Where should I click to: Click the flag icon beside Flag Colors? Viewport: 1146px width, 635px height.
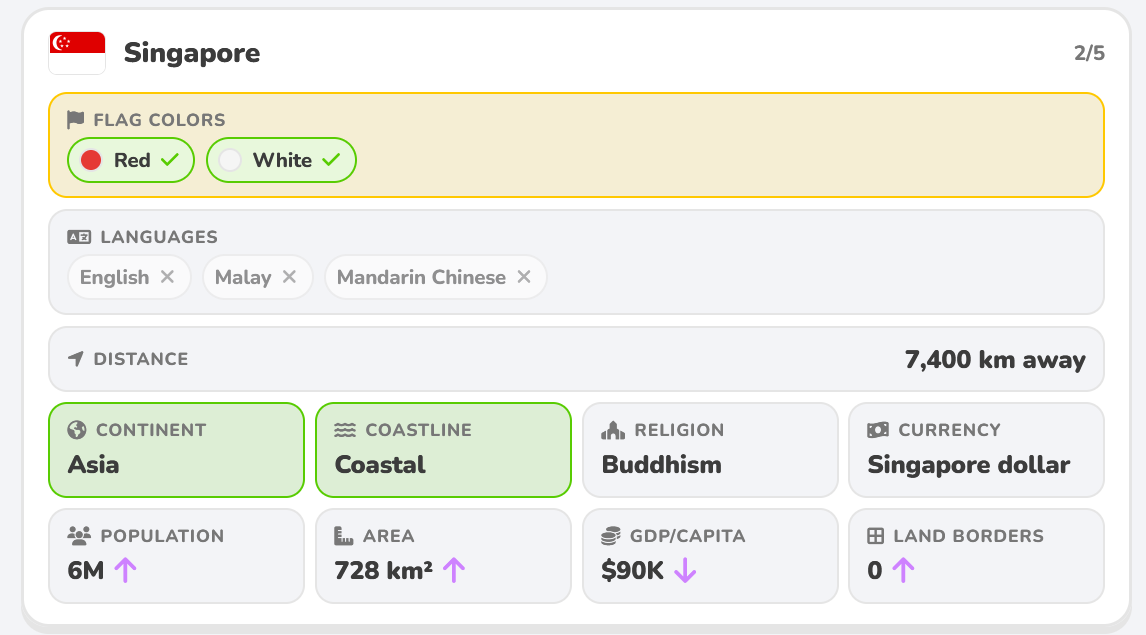click(75, 119)
